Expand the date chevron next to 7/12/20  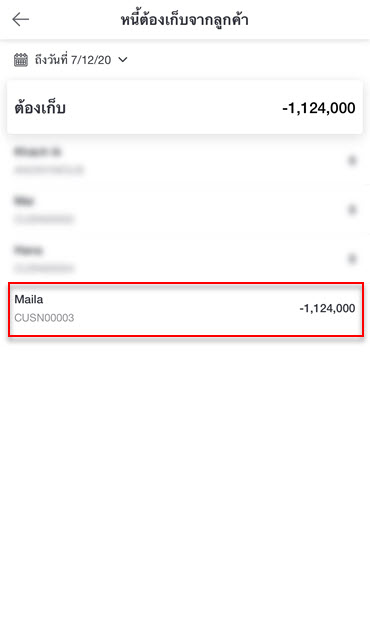coord(122,60)
